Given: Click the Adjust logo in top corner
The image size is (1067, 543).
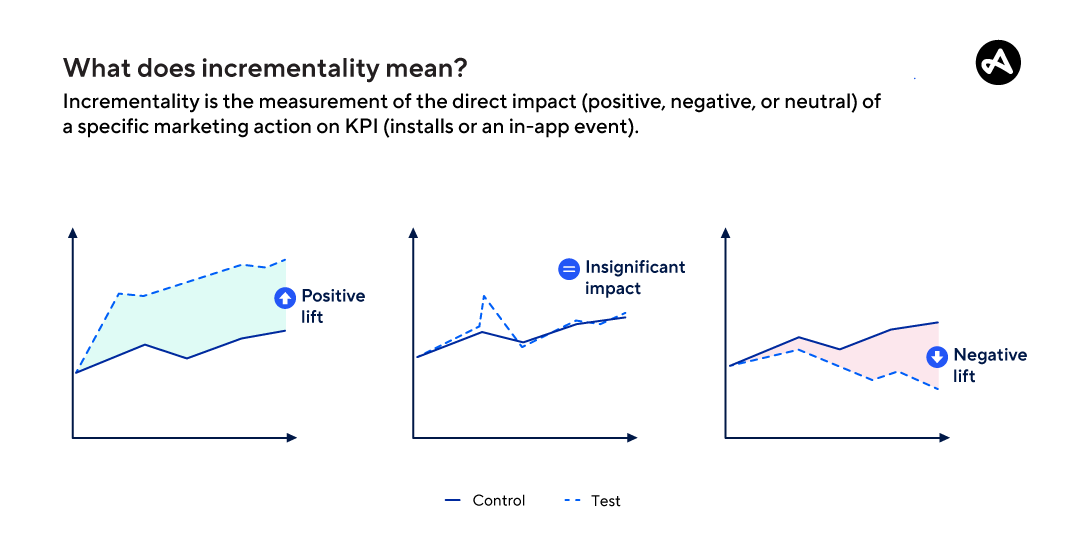Looking at the screenshot, I should [x=997, y=63].
